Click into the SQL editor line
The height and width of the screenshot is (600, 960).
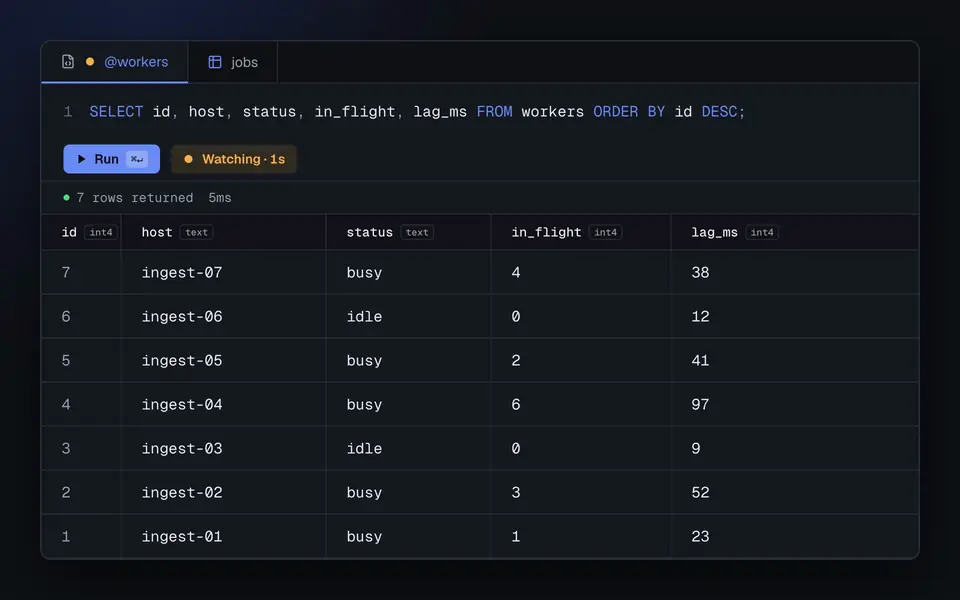pos(417,111)
